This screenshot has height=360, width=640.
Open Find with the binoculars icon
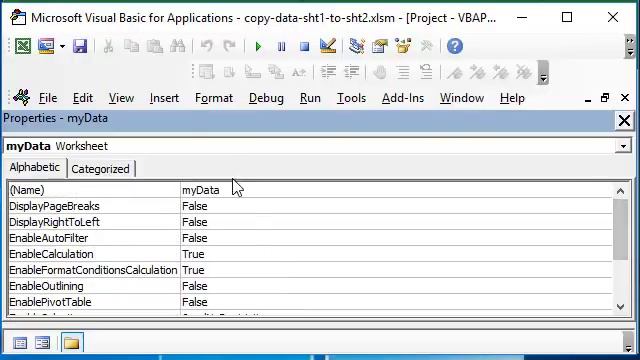pos(178,46)
